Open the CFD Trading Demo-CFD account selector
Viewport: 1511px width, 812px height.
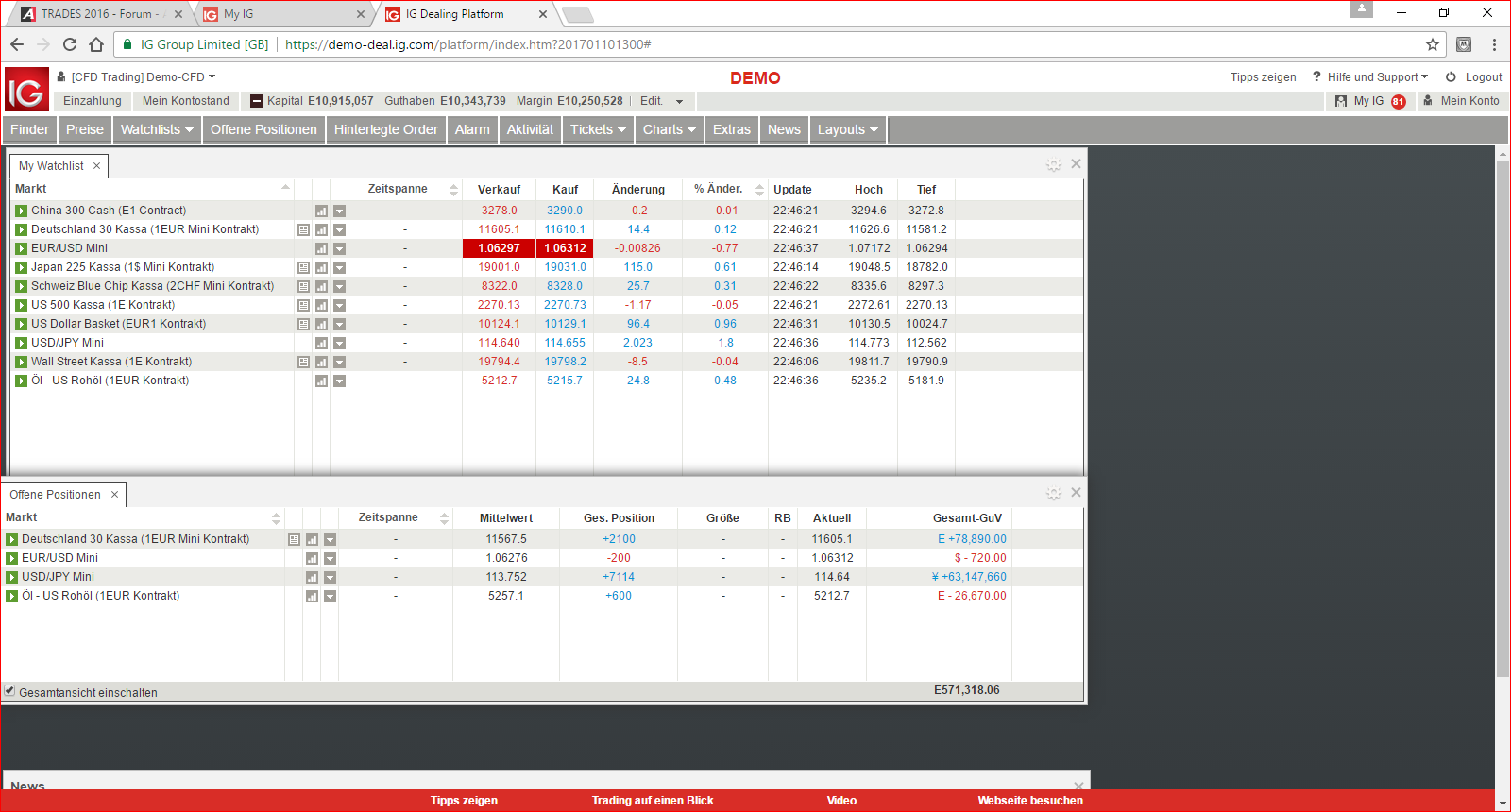(x=137, y=77)
